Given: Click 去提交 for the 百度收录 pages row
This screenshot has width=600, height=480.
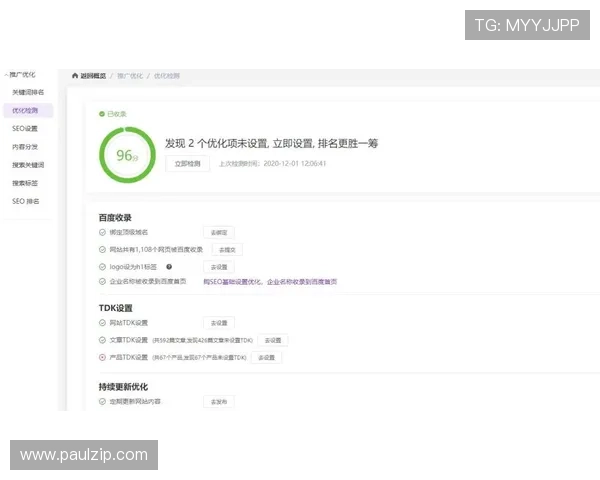Looking at the screenshot, I should pyautogui.click(x=227, y=250).
